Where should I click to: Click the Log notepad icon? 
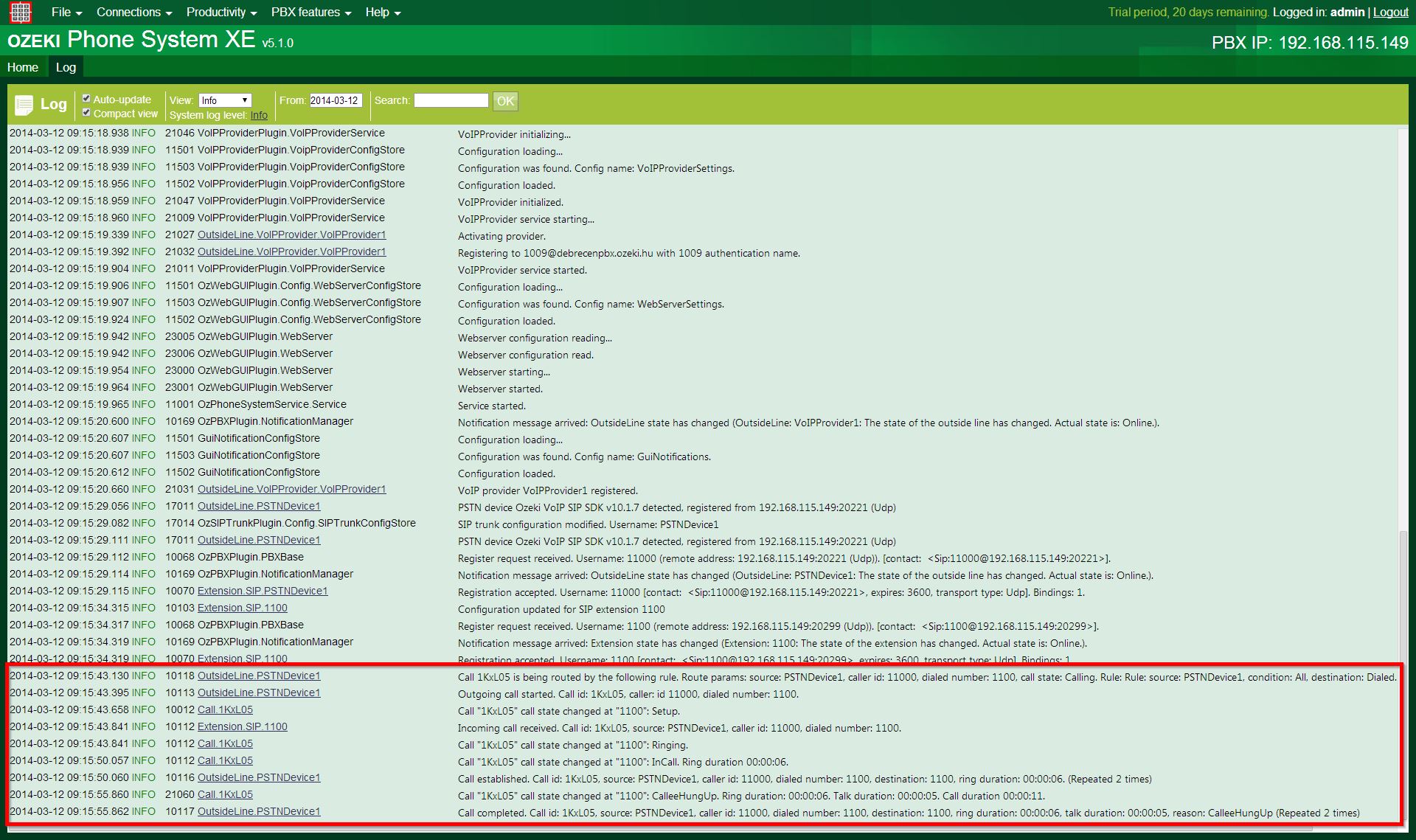pos(24,105)
